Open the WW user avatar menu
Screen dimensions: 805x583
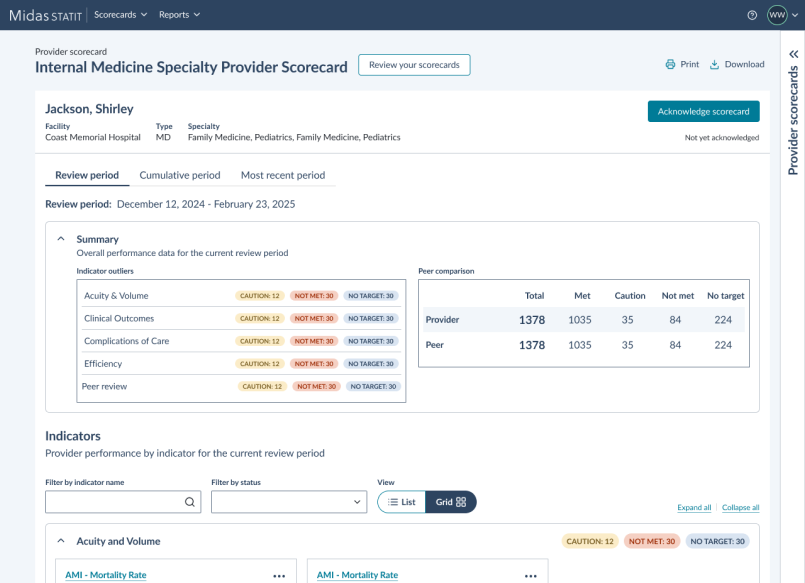coord(777,15)
